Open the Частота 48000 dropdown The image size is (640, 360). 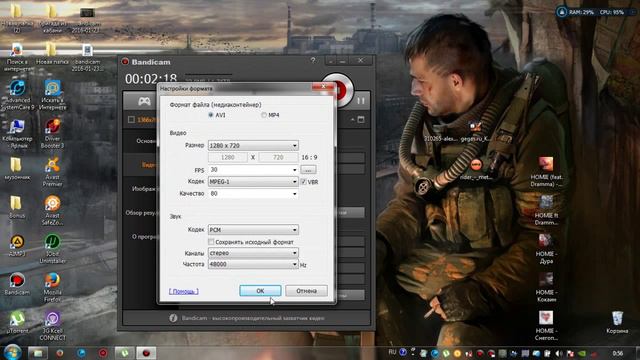click(253, 264)
